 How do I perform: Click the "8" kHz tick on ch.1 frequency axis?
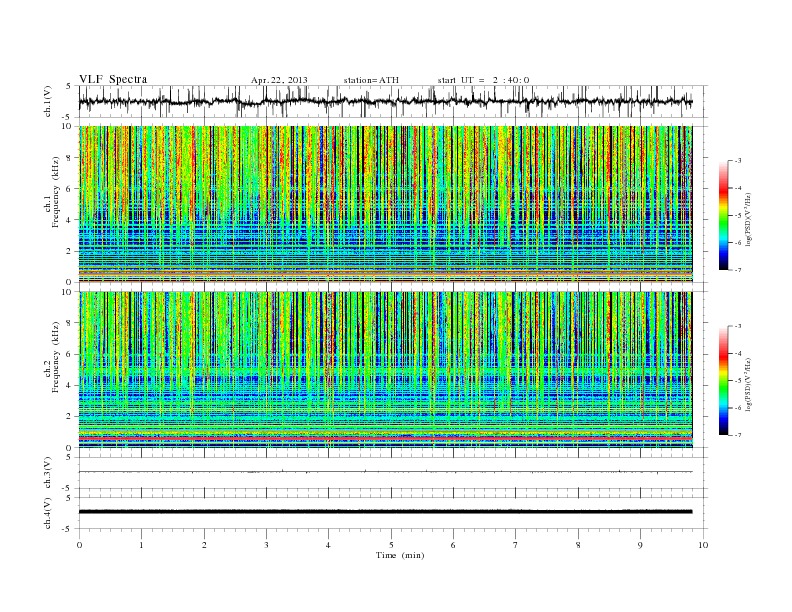point(70,158)
